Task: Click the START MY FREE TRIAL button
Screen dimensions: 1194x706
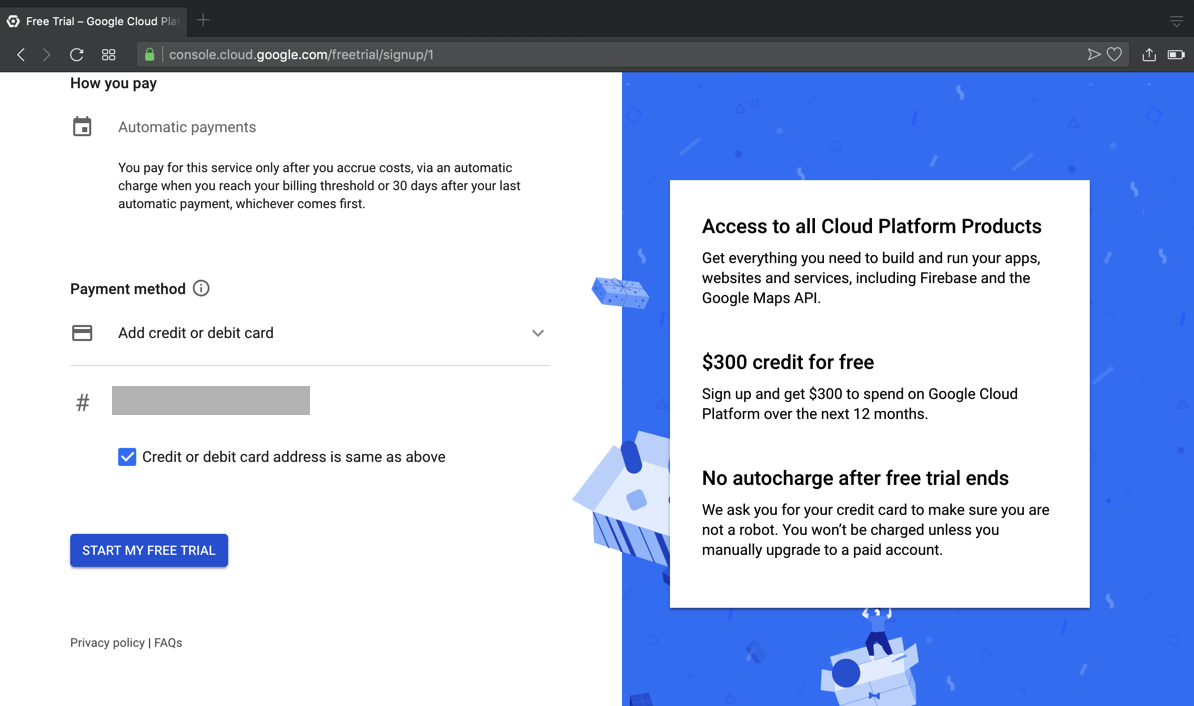Action: 149,550
